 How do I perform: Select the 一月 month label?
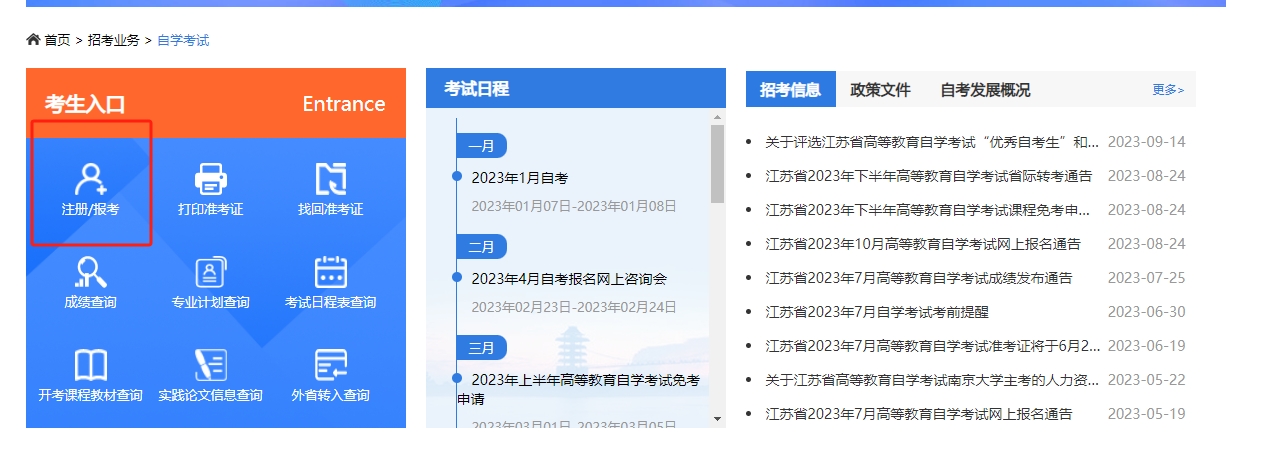point(482,146)
